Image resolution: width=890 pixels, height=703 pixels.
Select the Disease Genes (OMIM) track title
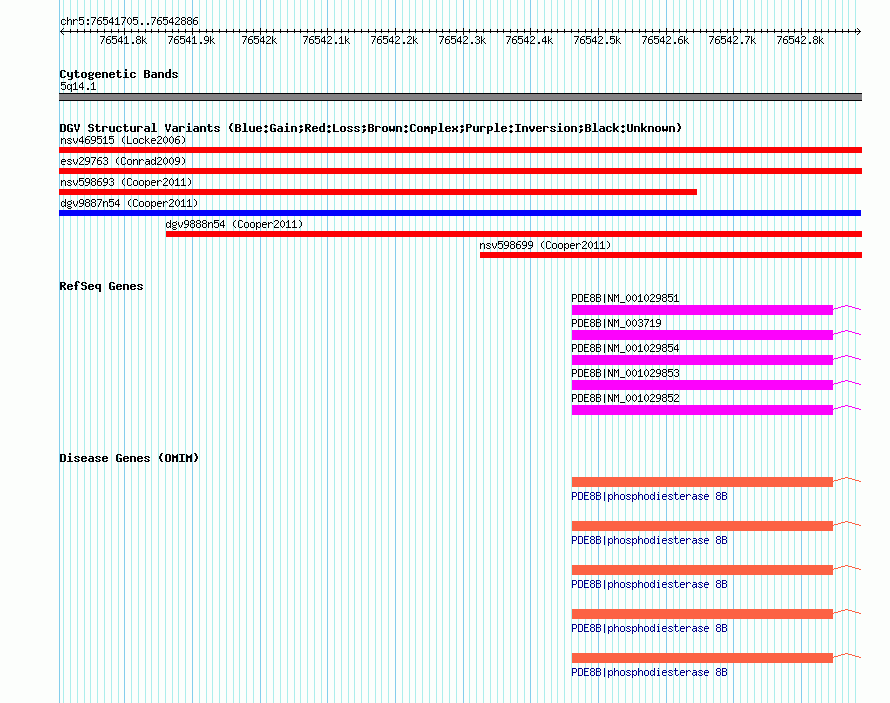[129, 458]
